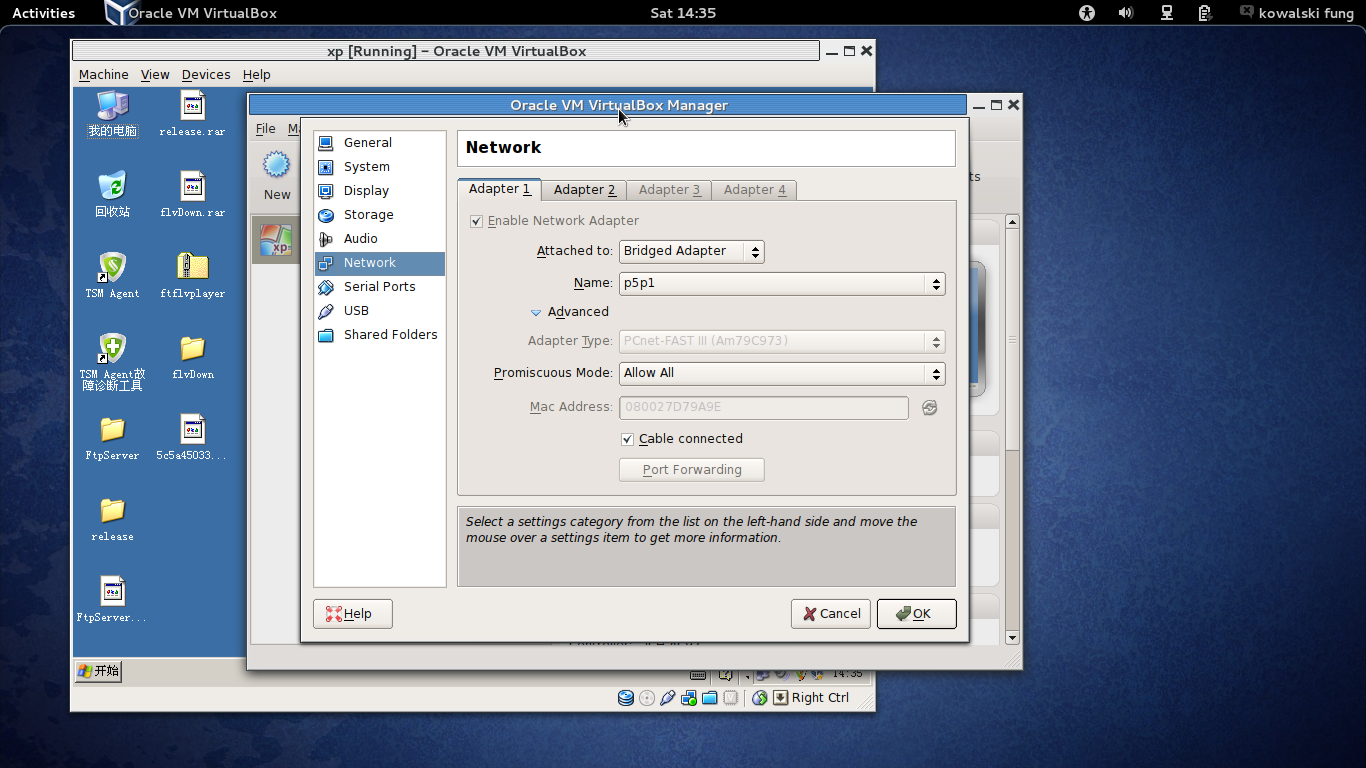Open the accessibility menu in top bar
The width and height of the screenshot is (1366, 768).
click(1087, 13)
